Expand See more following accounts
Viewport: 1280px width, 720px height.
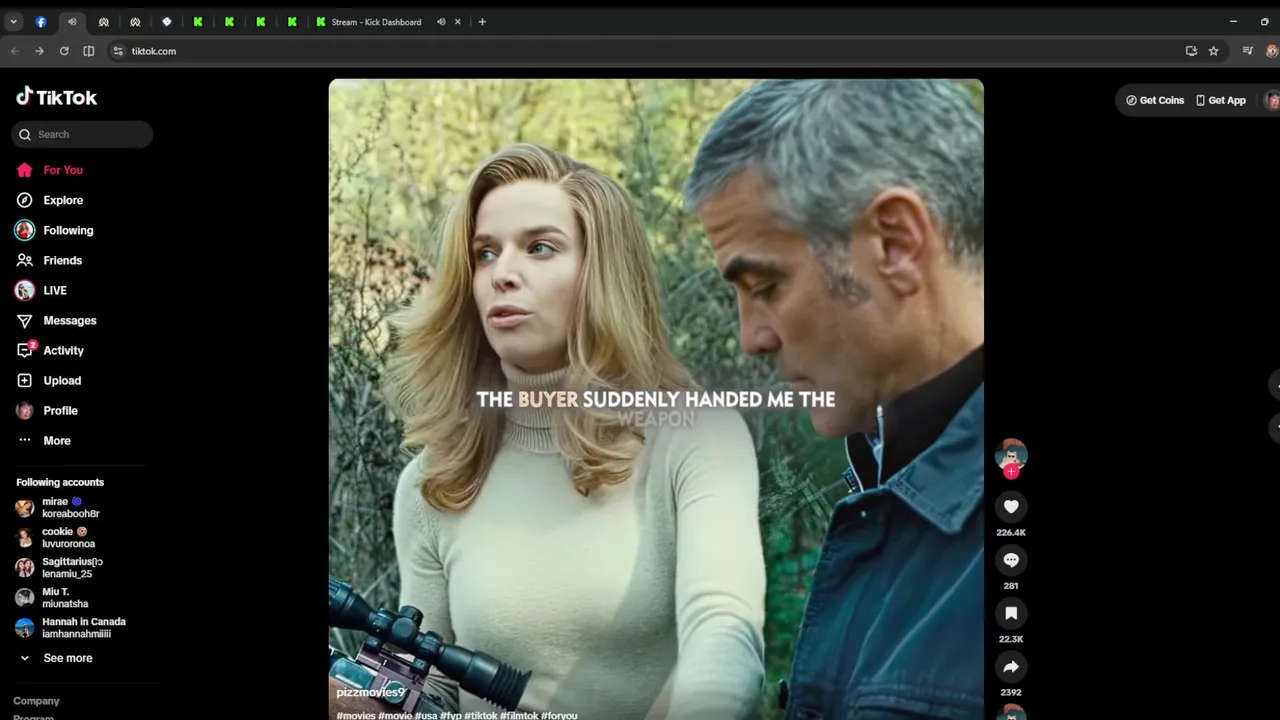click(x=56, y=658)
